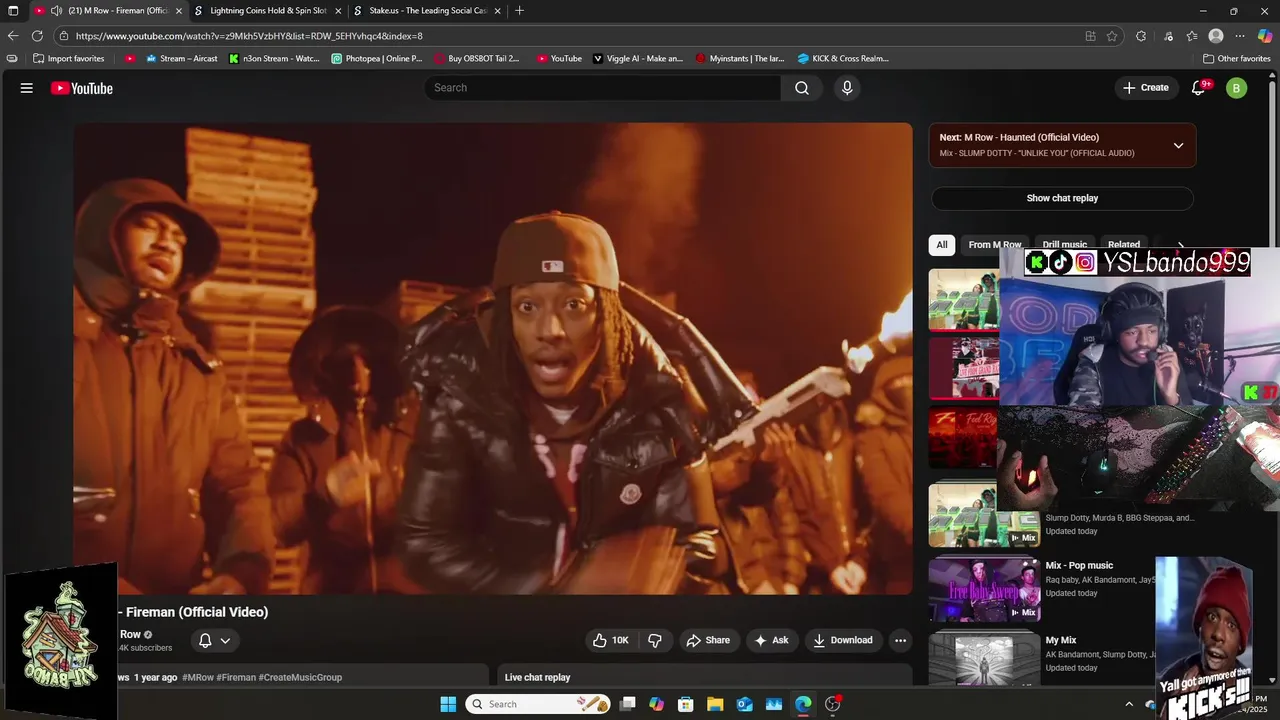
Task: Click the Windows taskbar search box
Action: pos(537,704)
